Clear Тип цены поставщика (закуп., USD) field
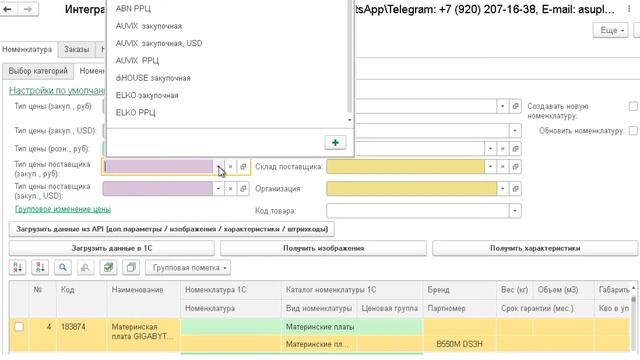The image size is (640, 360). (230, 189)
